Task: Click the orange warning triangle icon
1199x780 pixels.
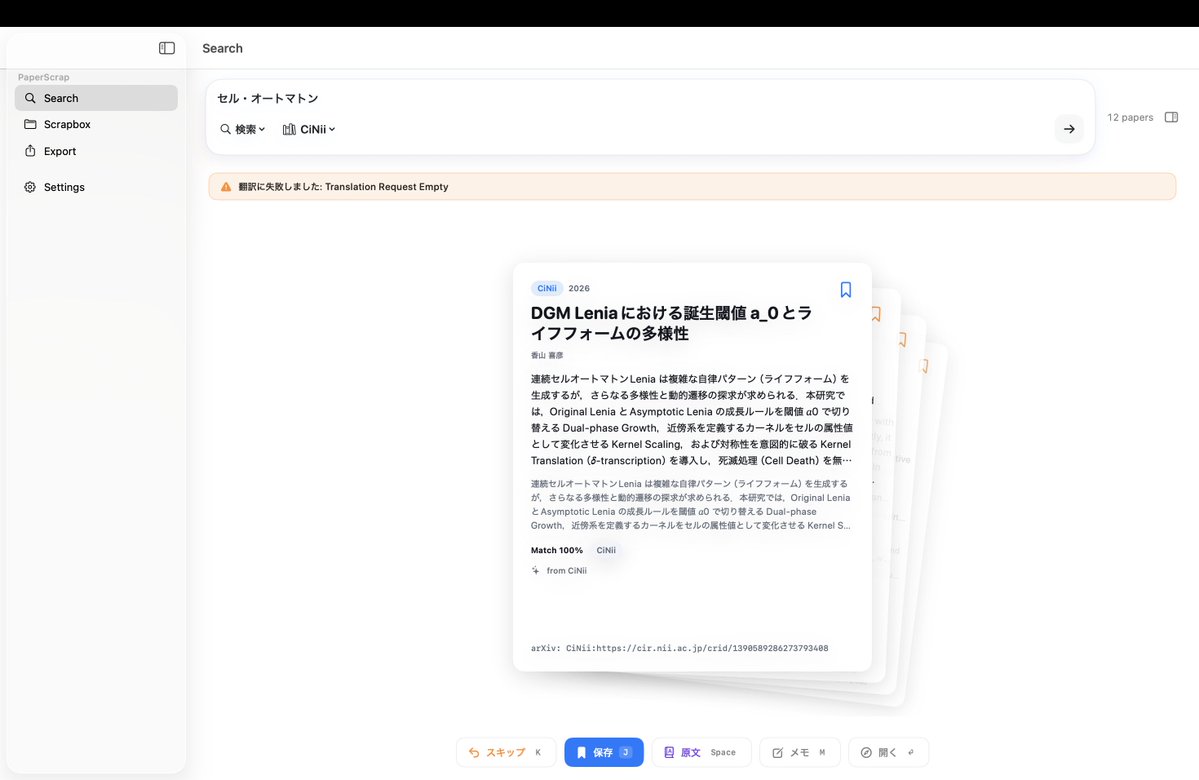Action: (x=226, y=187)
